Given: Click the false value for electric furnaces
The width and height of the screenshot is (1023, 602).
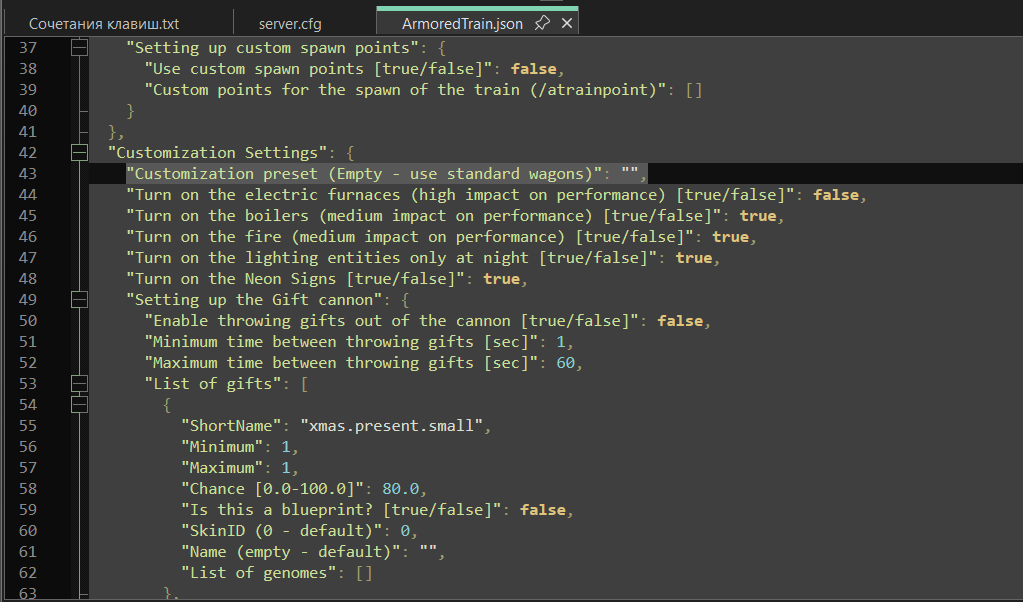Looking at the screenshot, I should [x=836, y=195].
